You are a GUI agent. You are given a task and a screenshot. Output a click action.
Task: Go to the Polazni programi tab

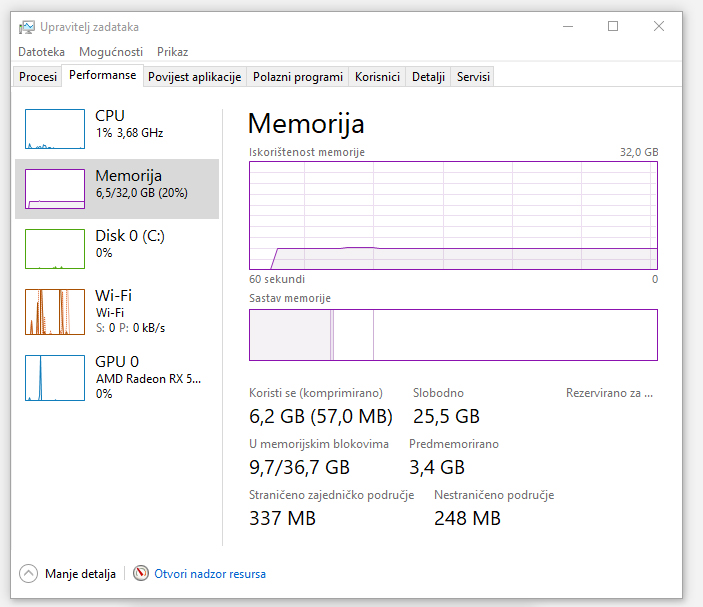tap(298, 77)
